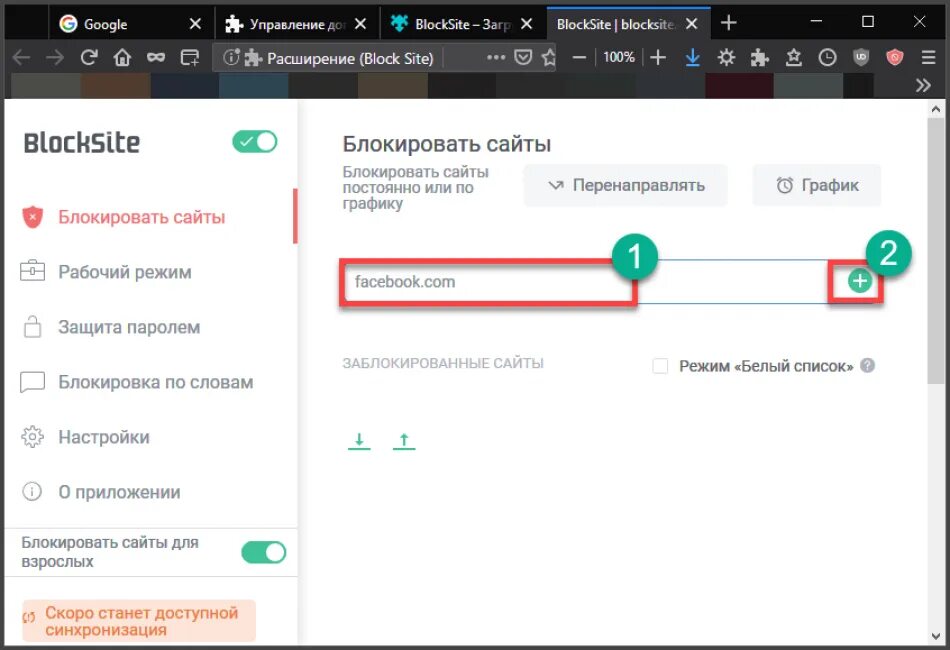950x650 pixels.
Task: Bookmark this page with star icon
Action: tap(549, 58)
